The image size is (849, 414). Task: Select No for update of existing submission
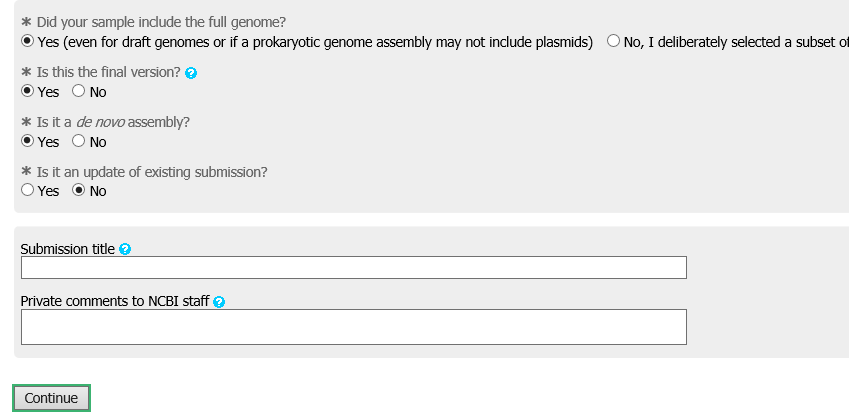pyautogui.click(x=79, y=190)
